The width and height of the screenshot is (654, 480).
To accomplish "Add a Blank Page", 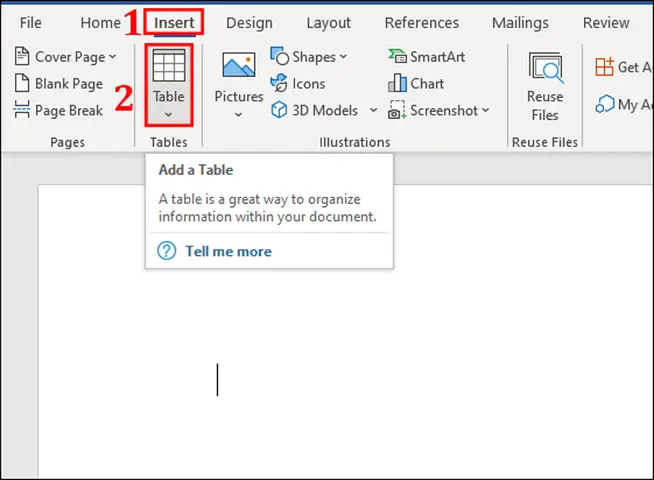I will 59,84.
